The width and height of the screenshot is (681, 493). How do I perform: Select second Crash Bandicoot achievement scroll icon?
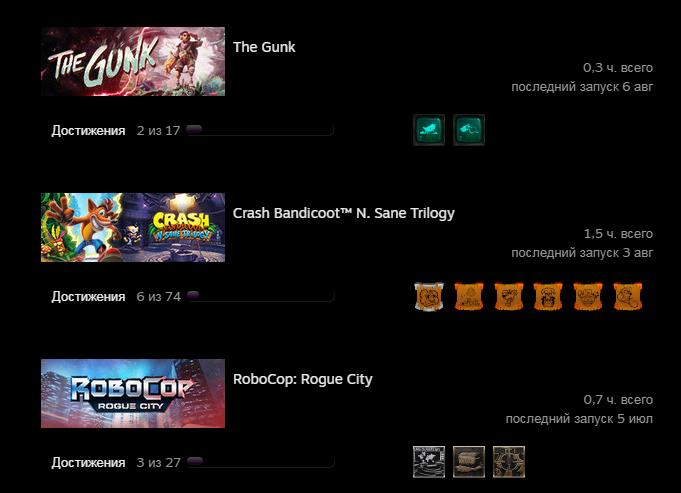[469, 296]
